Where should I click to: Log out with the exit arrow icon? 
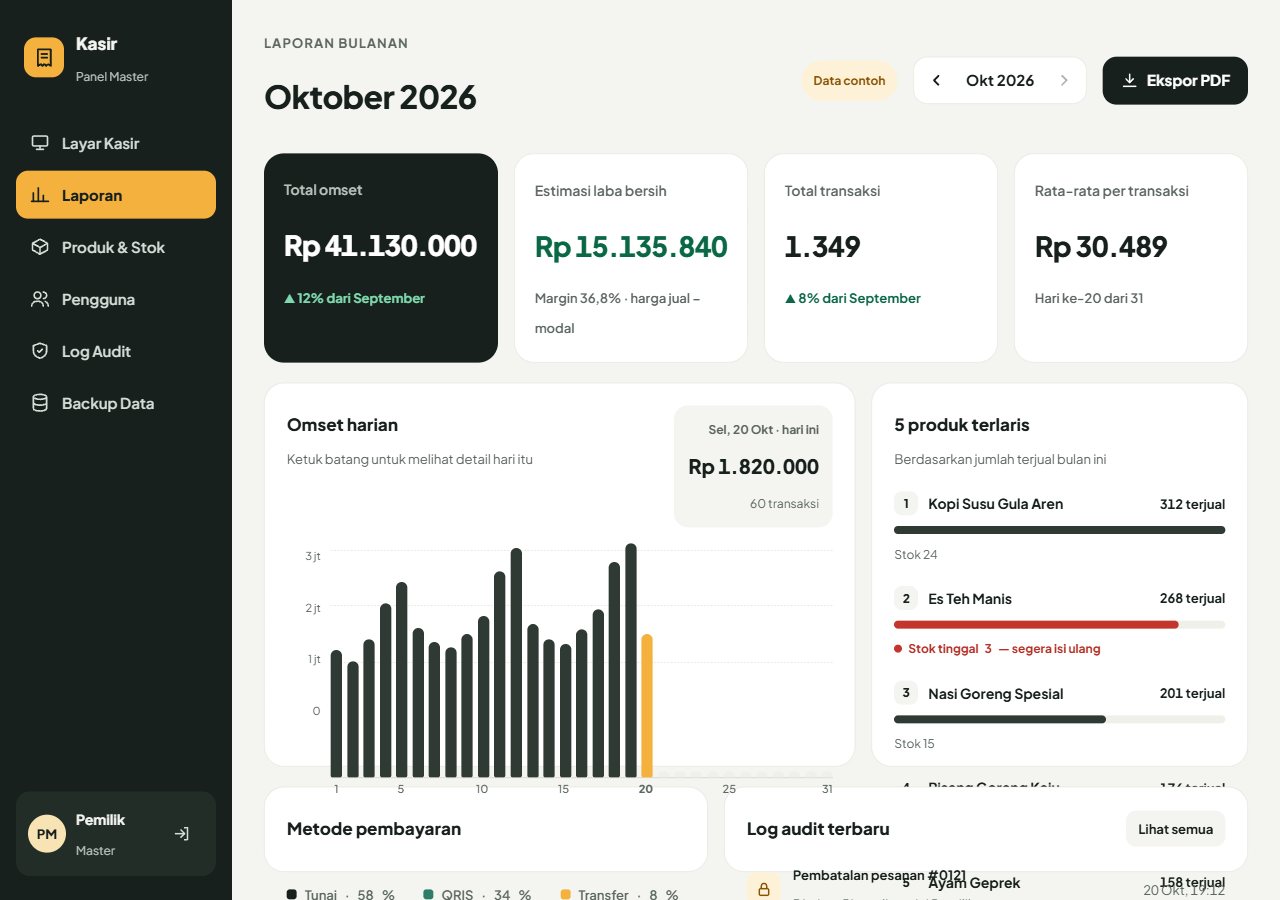pyautogui.click(x=181, y=833)
